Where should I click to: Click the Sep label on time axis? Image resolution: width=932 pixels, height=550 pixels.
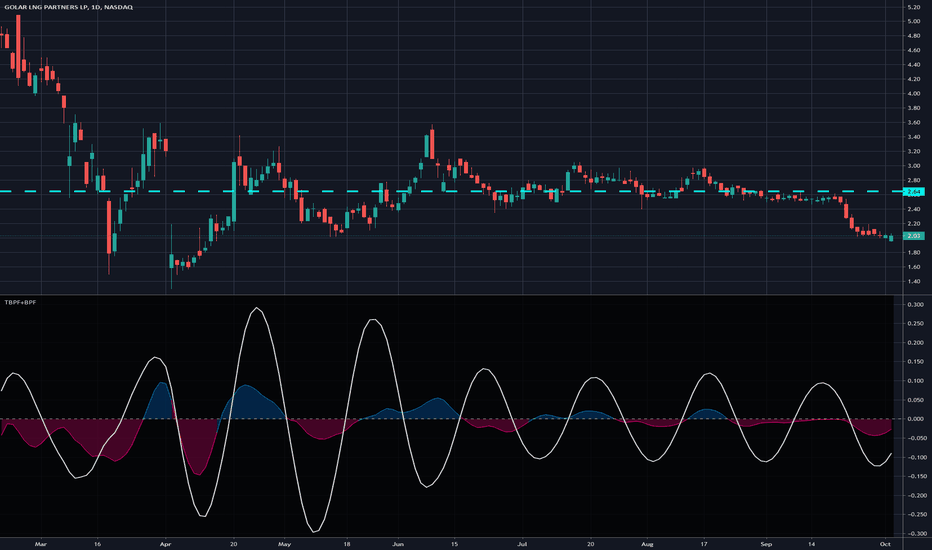click(x=766, y=544)
